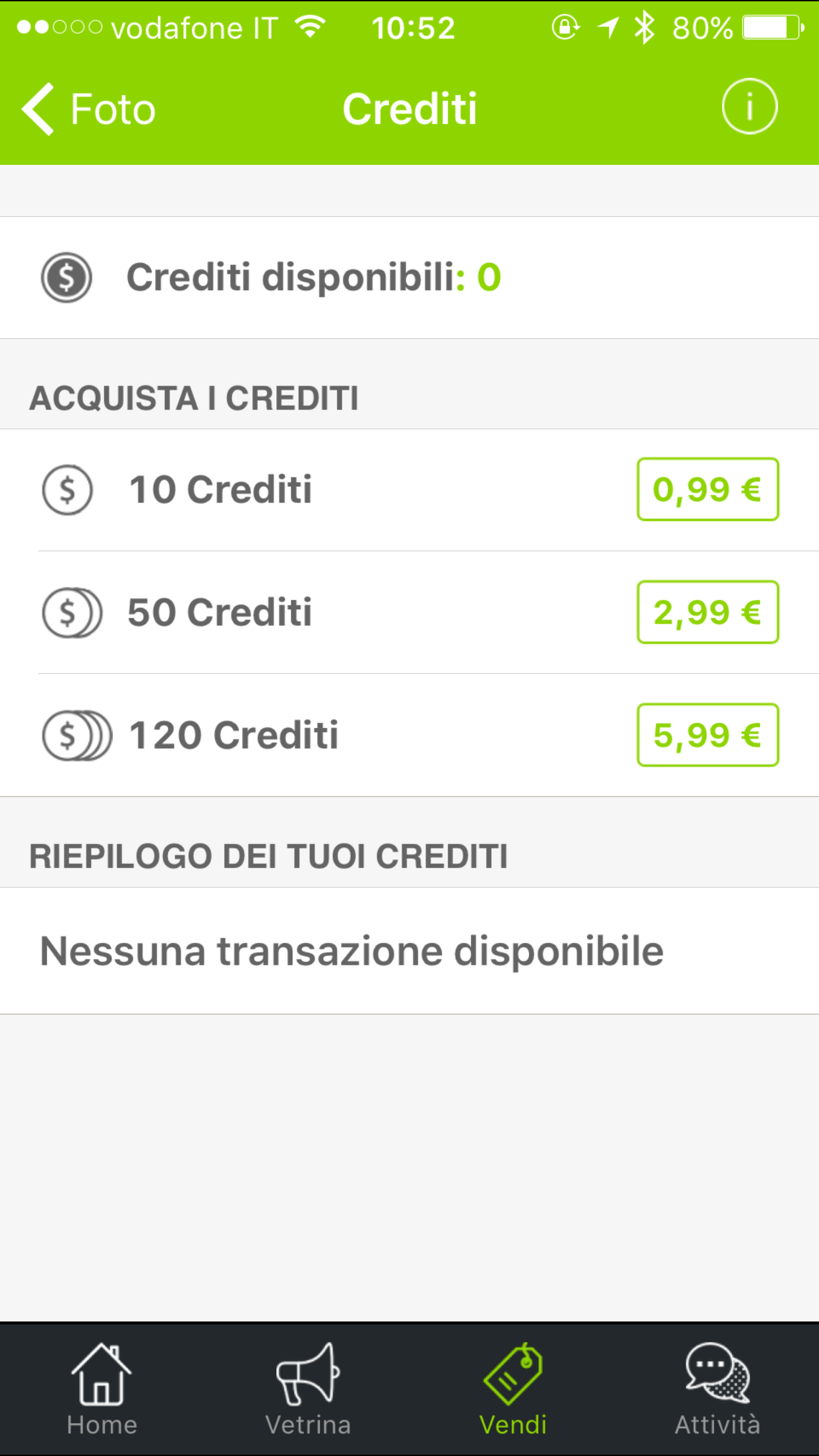Tap the Bluetooth icon in status bar
The width and height of the screenshot is (819, 1456).
click(644, 28)
